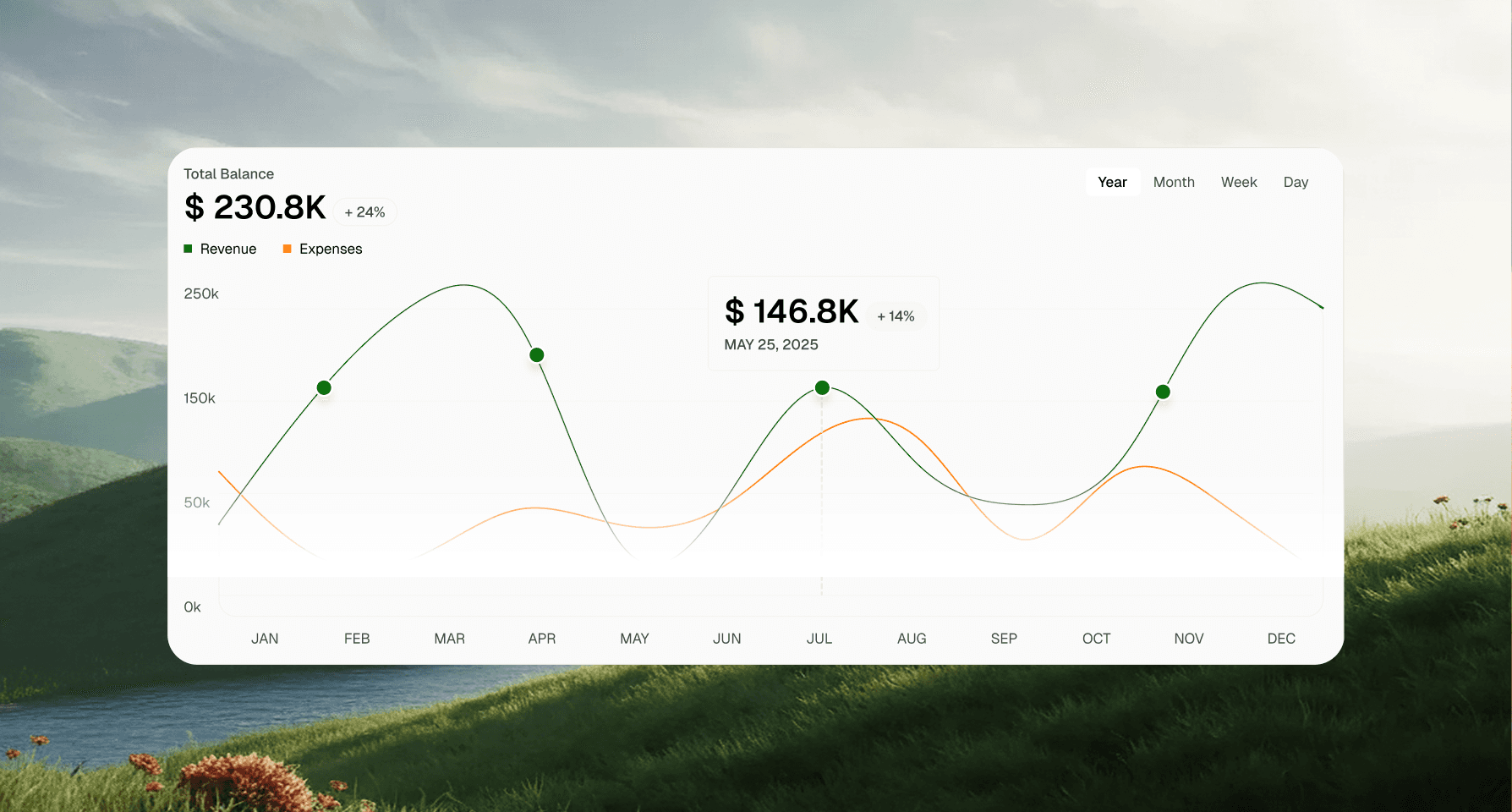Click the JAN axis label
Image resolution: width=1512 pixels, height=812 pixels.
[265, 639]
